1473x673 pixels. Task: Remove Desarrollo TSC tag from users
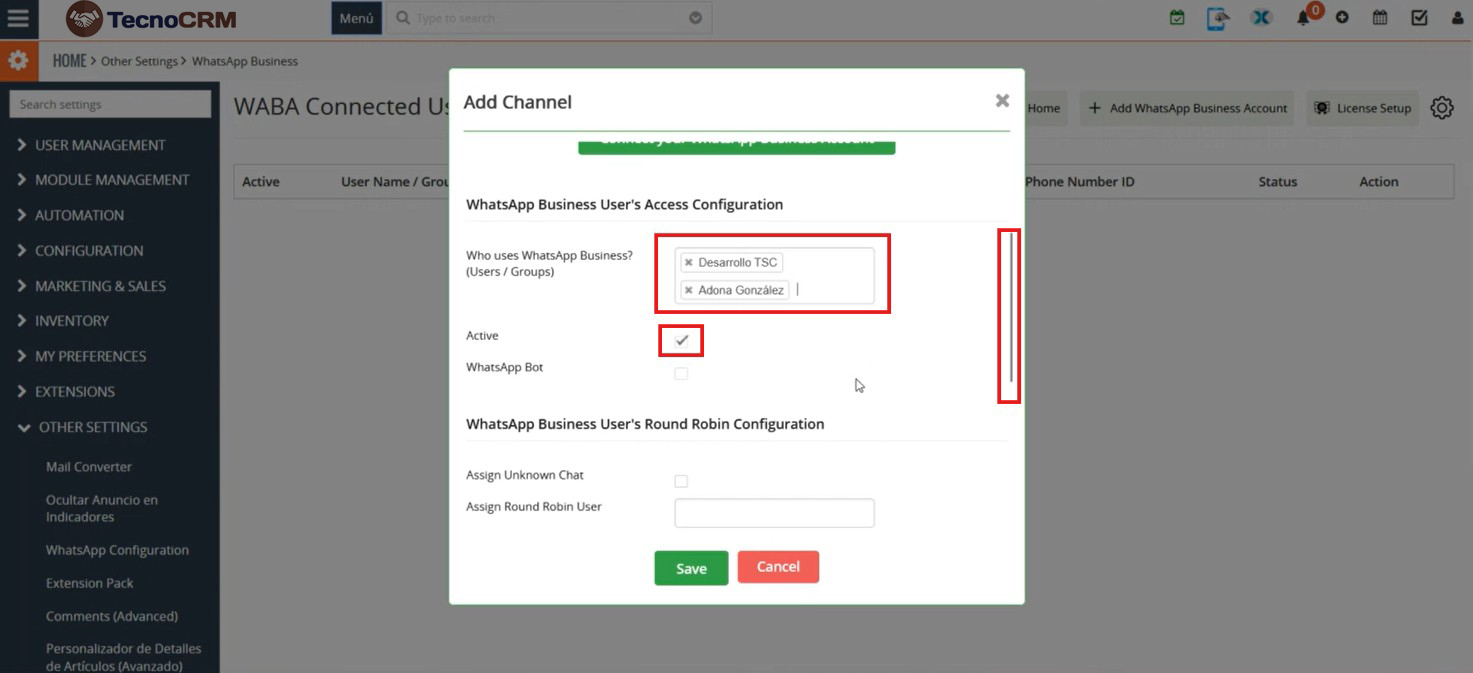(x=688, y=263)
